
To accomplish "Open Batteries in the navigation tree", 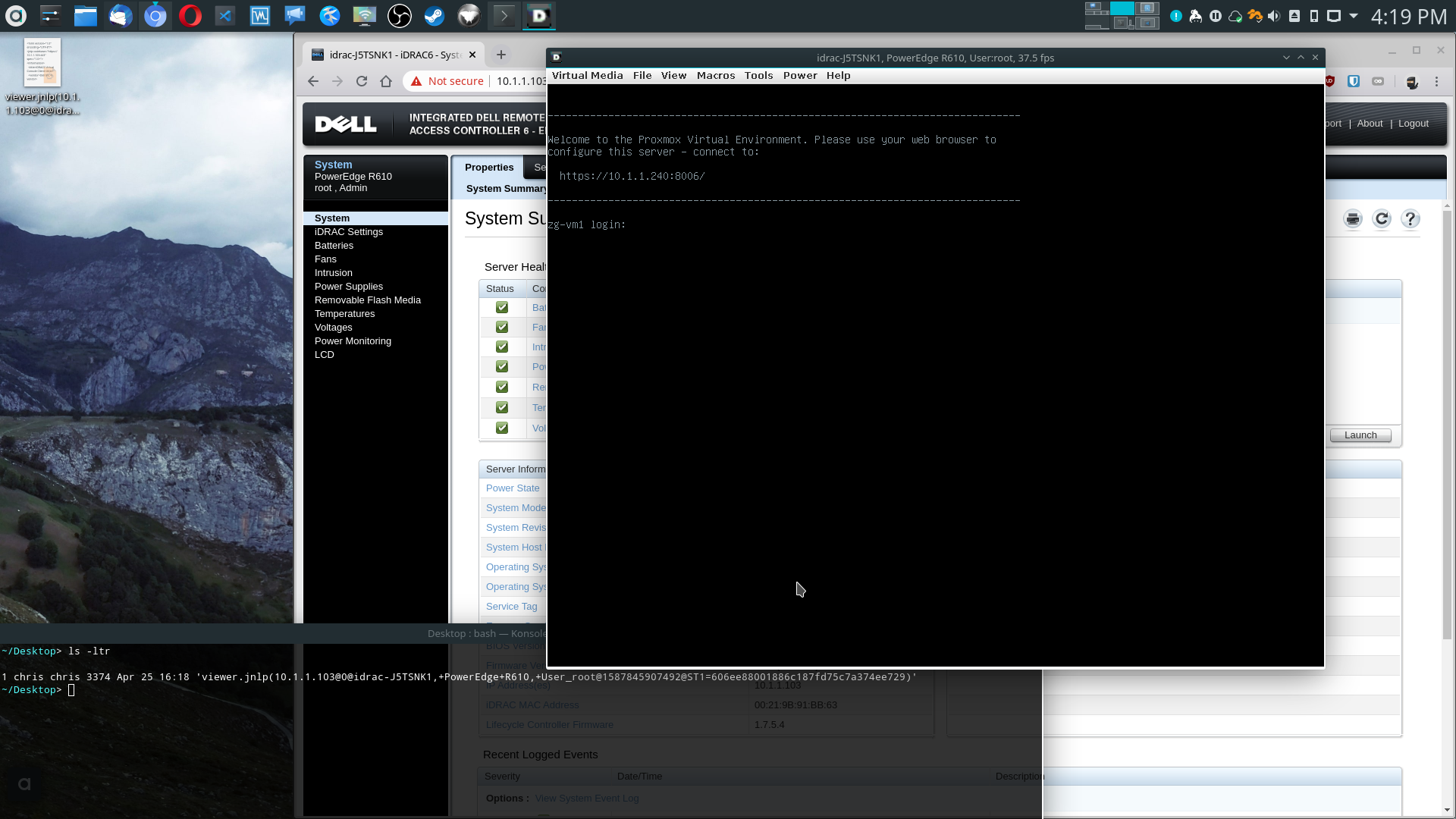I will (x=334, y=246).
